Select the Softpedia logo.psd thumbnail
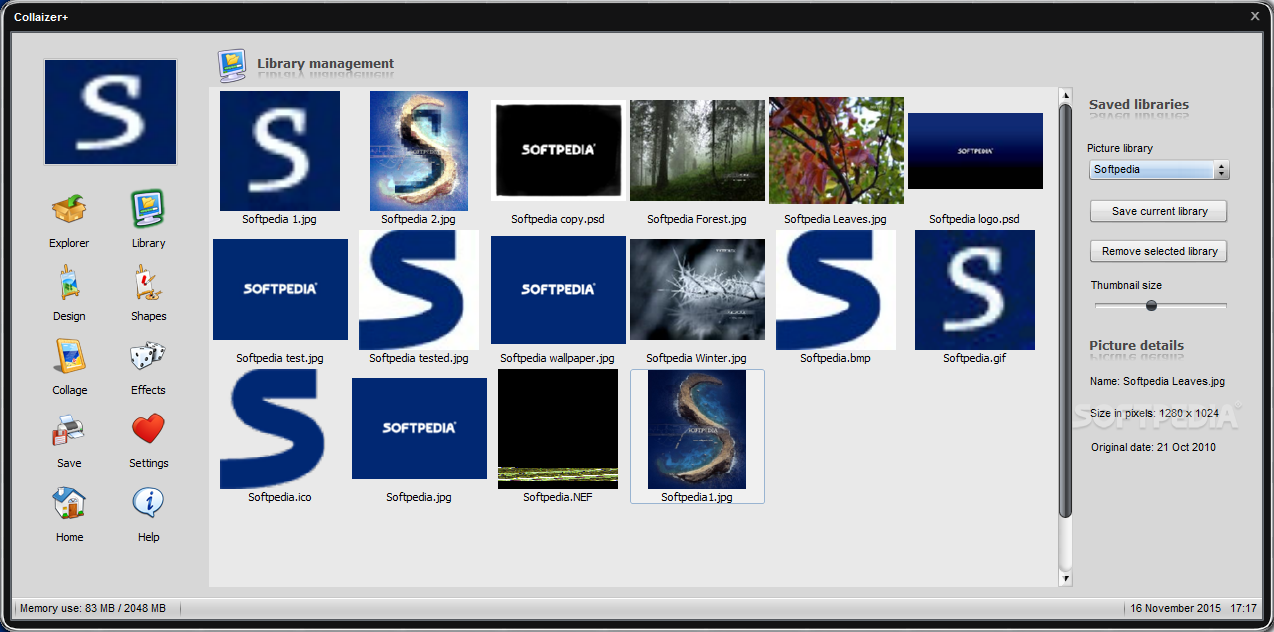This screenshot has height=632, width=1274. tap(975, 151)
